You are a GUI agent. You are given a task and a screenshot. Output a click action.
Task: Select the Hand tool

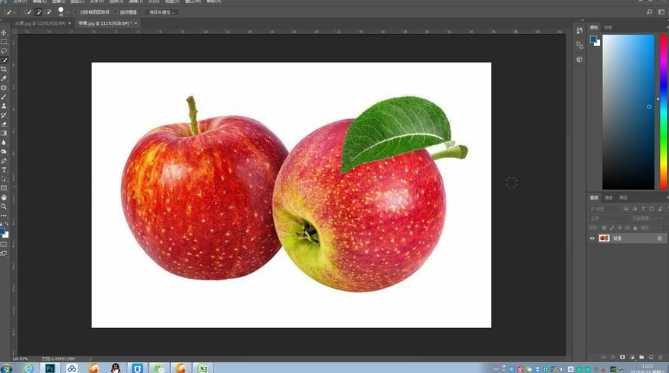click(x=4, y=198)
